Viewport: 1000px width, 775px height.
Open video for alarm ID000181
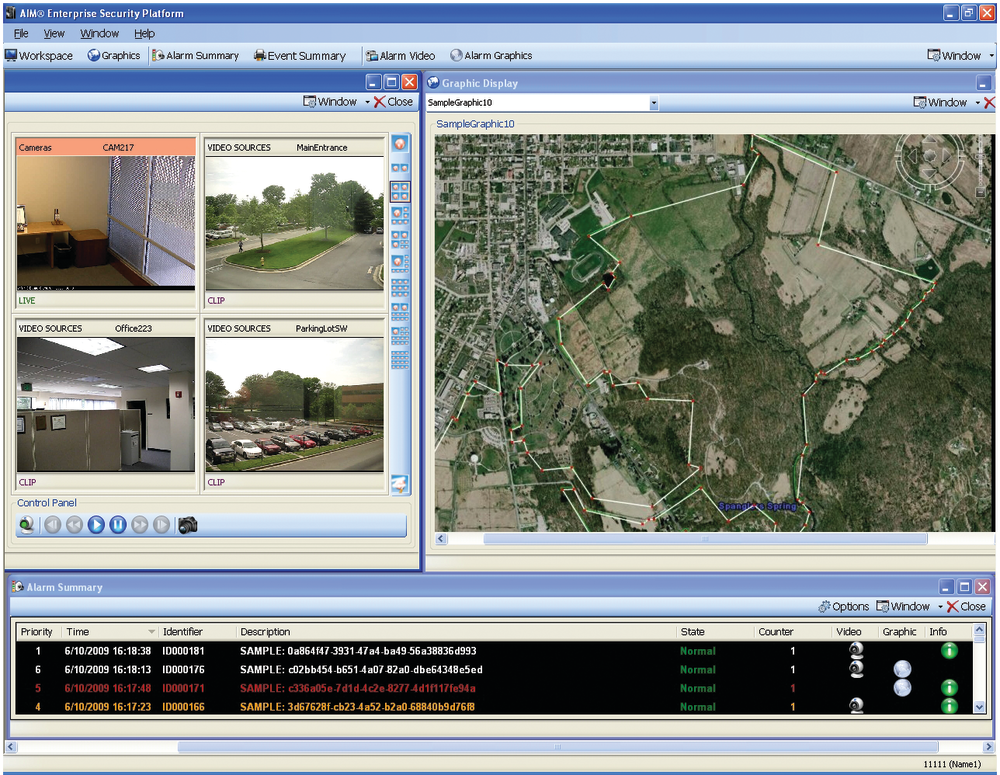pyautogui.click(x=855, y=651)
